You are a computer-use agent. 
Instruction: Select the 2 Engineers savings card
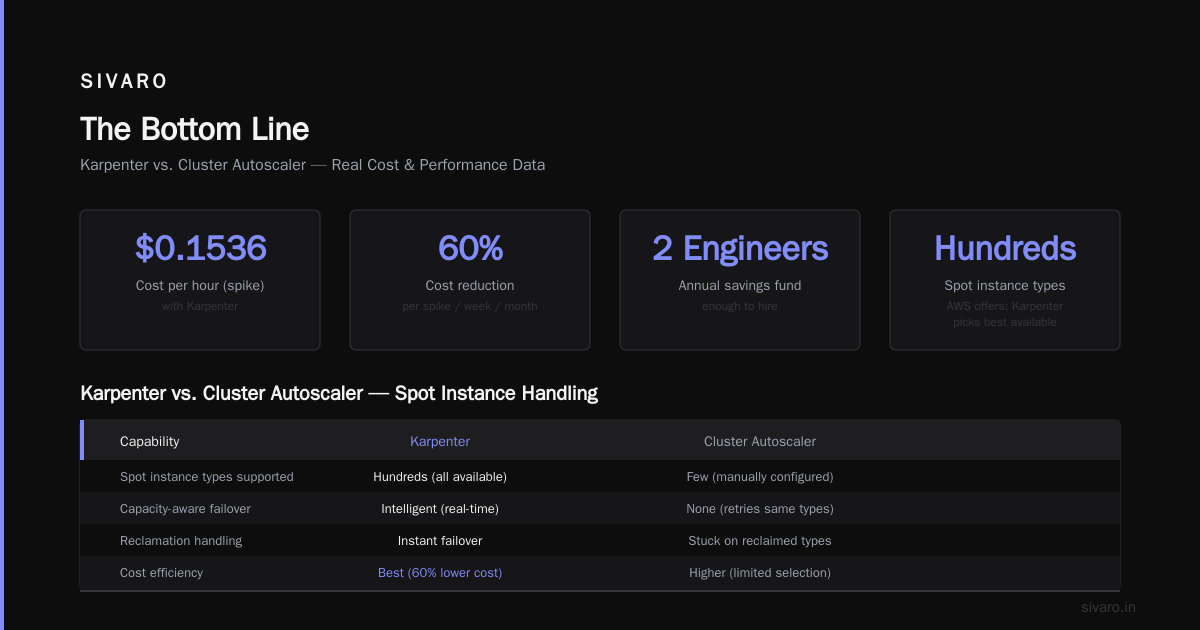coord(740,280)
